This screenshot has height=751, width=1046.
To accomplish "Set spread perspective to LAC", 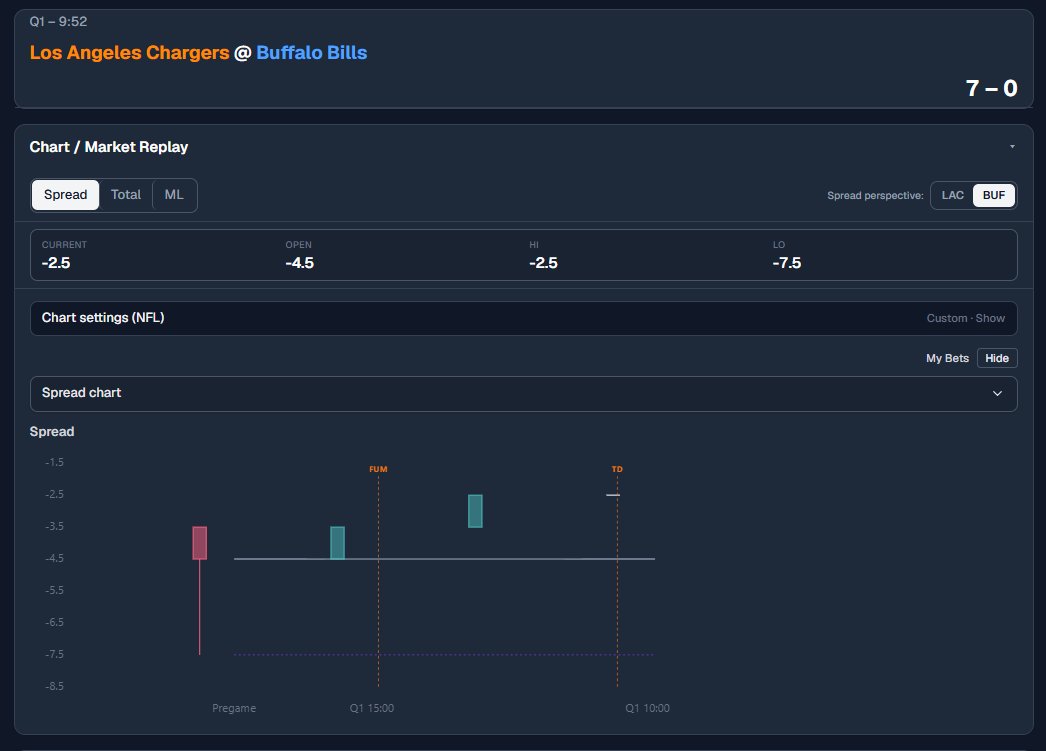I will pos(952,195).
